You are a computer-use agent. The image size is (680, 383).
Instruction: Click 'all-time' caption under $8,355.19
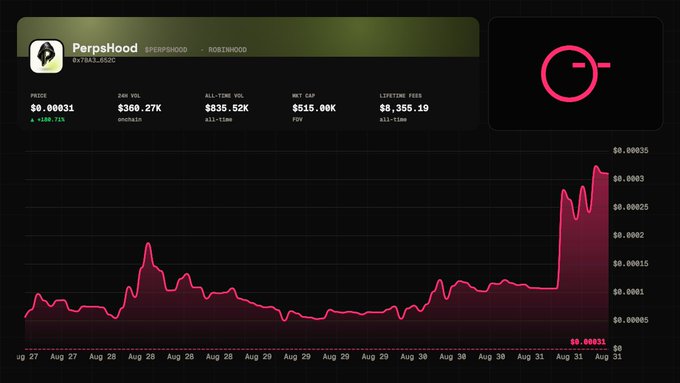[393, 120]
